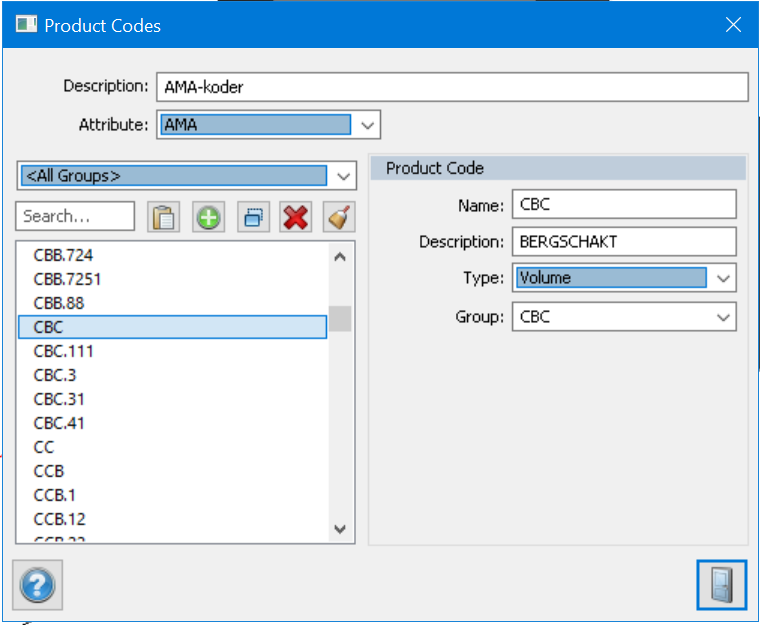The height and width of the screenshot is (625, 760).
Task: Select CBC.111 in the code list
Action: (64, 351)
